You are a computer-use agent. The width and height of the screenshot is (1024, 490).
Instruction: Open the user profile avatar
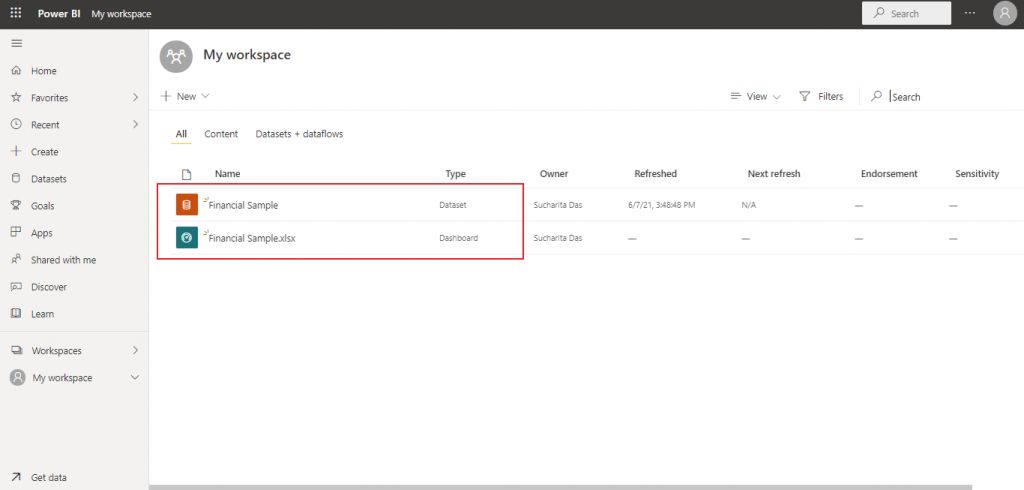[1004, 13]
